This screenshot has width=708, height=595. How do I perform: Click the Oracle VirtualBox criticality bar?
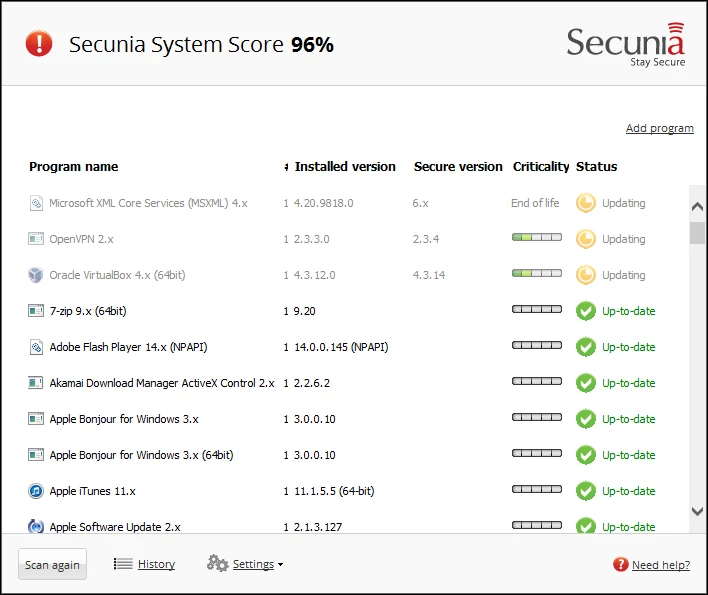click(x=537, y=273)
